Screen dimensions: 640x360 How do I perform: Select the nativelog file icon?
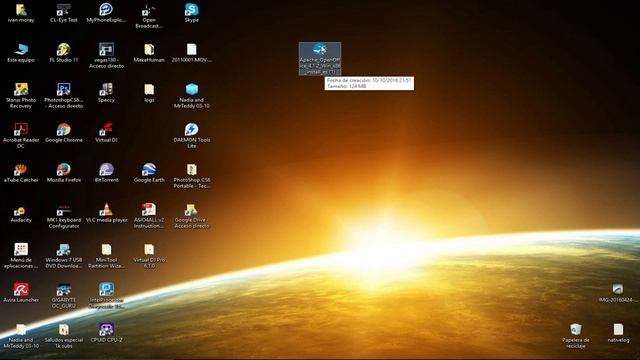[x=618, y=330]
